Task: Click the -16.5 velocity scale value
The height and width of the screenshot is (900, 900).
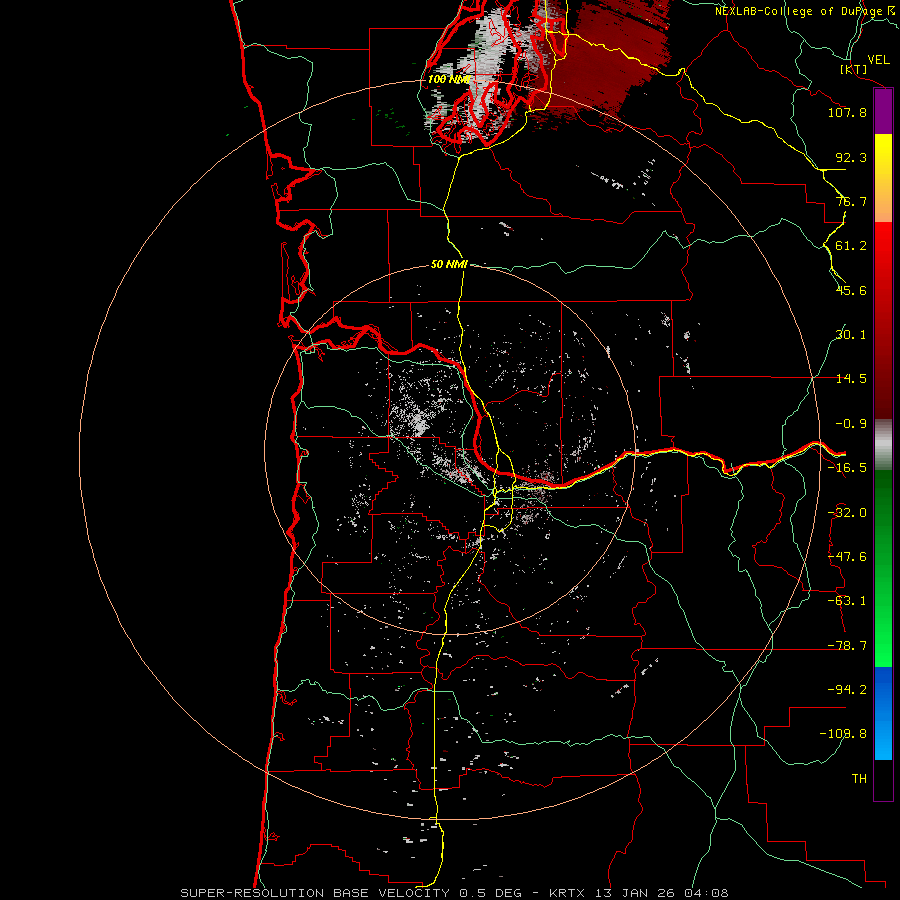Action: point(847,468)
